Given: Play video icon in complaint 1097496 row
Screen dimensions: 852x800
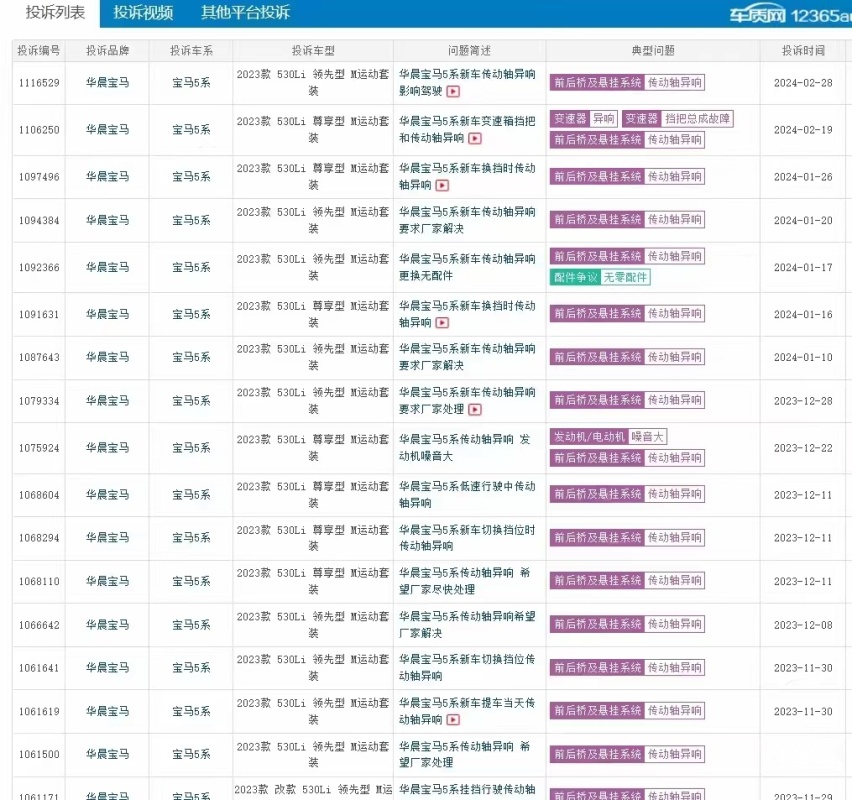Looking at the screenshot, I should [442, 185].
